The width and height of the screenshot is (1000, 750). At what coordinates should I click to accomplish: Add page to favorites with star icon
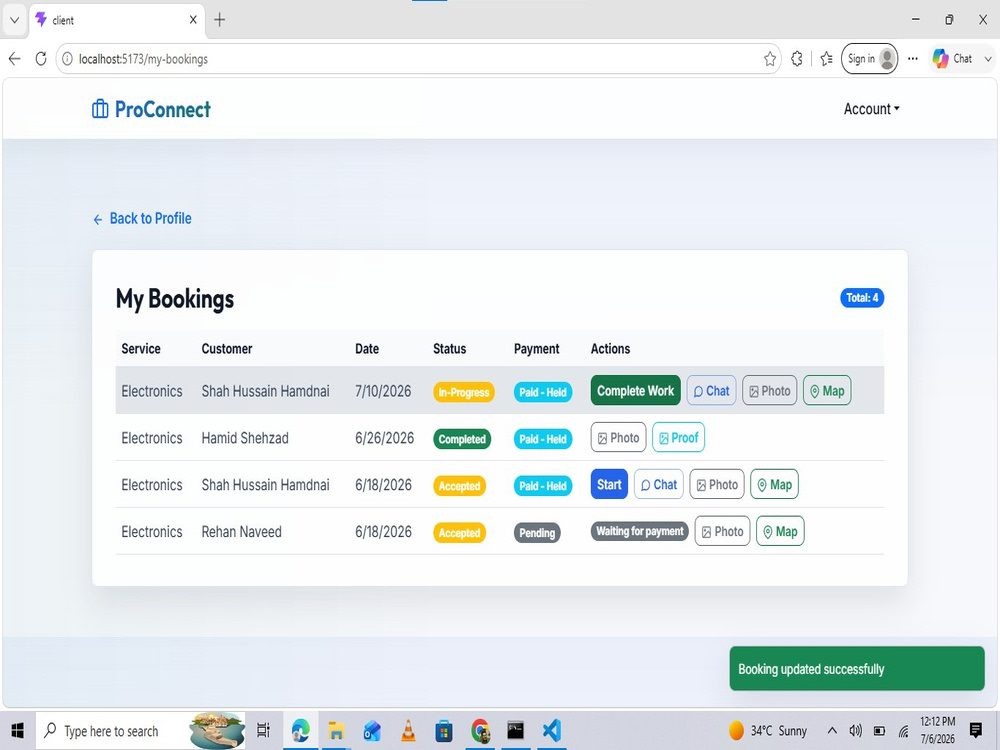click(770, 59)
